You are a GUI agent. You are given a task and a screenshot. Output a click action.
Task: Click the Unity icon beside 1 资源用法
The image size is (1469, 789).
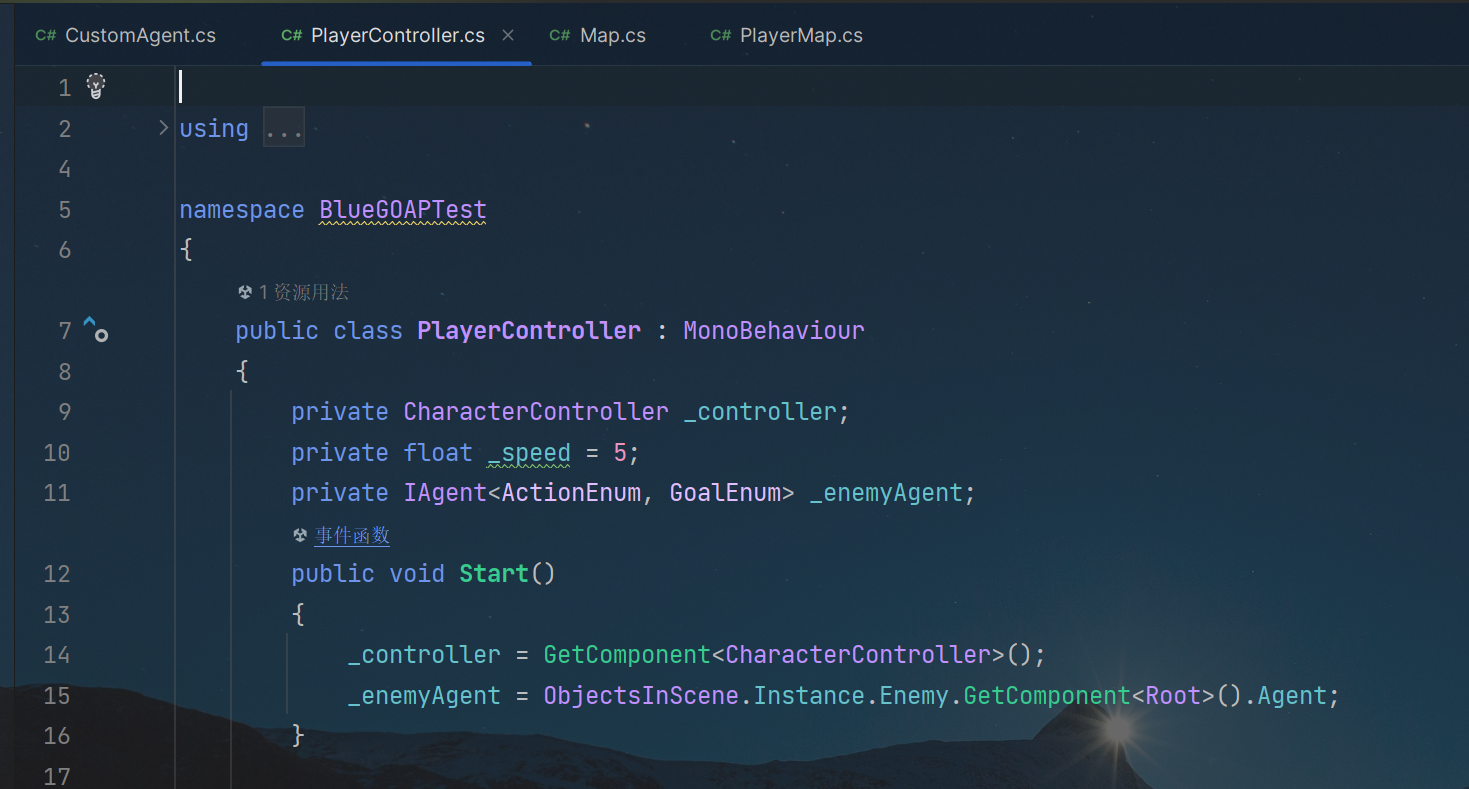tap(245, 292)
